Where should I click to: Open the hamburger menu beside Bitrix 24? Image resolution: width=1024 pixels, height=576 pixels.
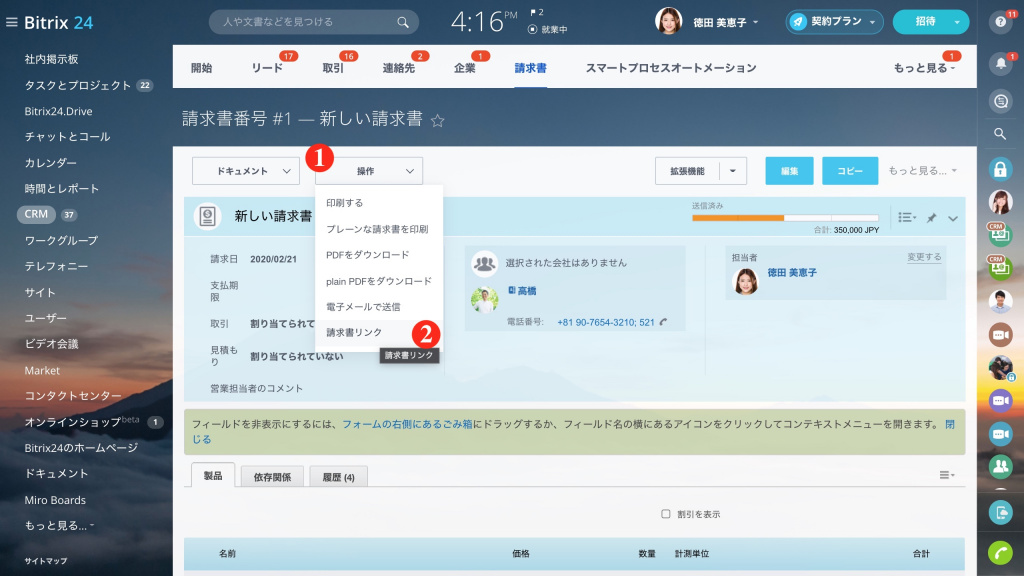point(11,22)
